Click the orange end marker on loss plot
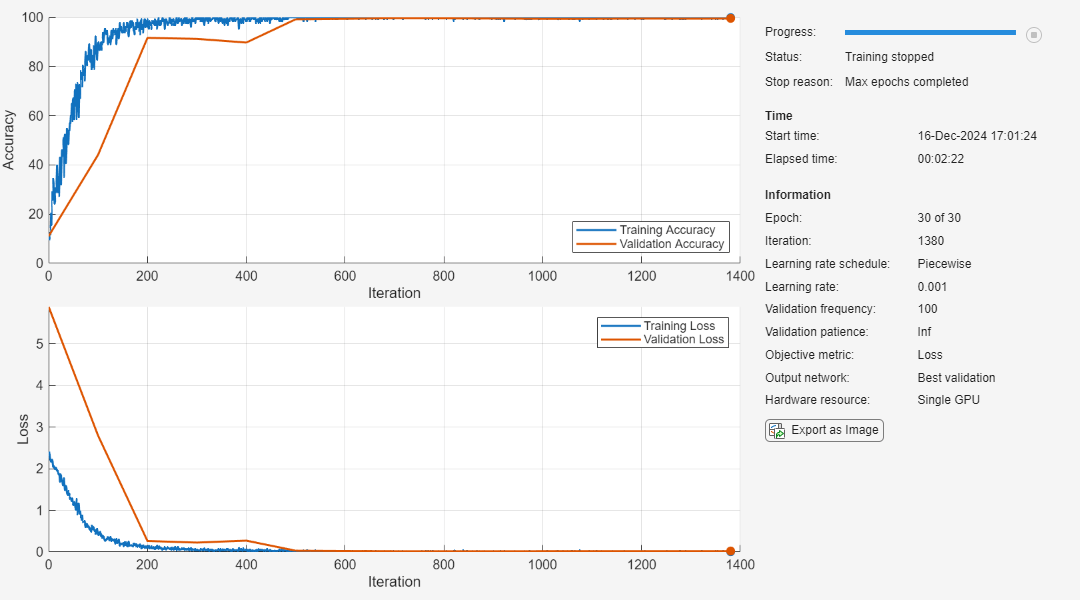The height and width of the screenshot is (600, 1080). [x=730, y=551]
